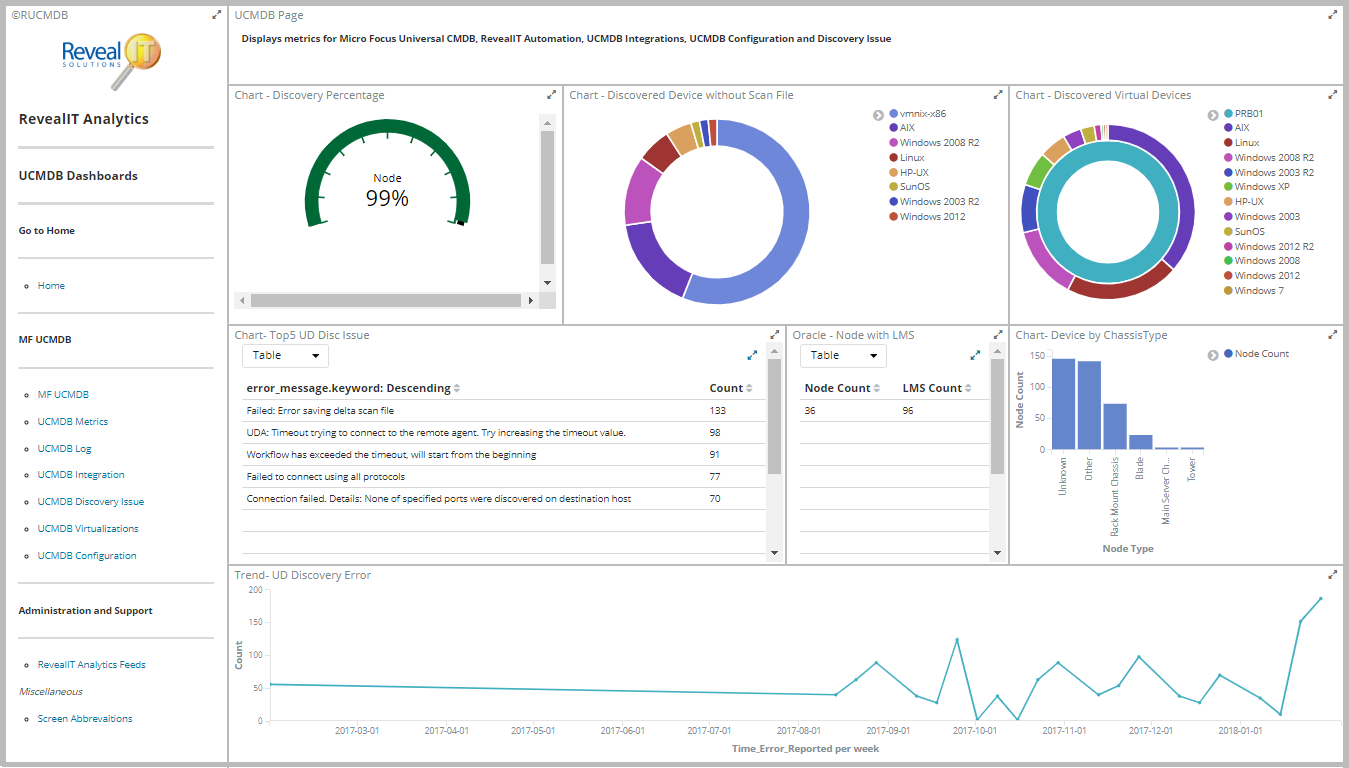Expand the Oracle Node with LMS panel
The image size is (1349, 768).
tap(997, 335)
